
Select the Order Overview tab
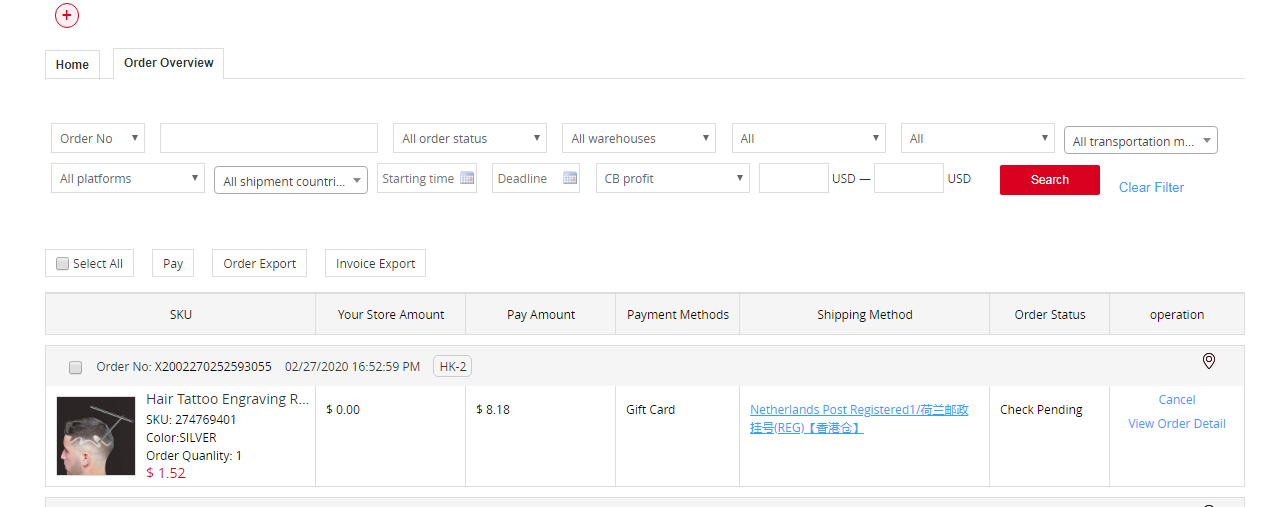168,63
